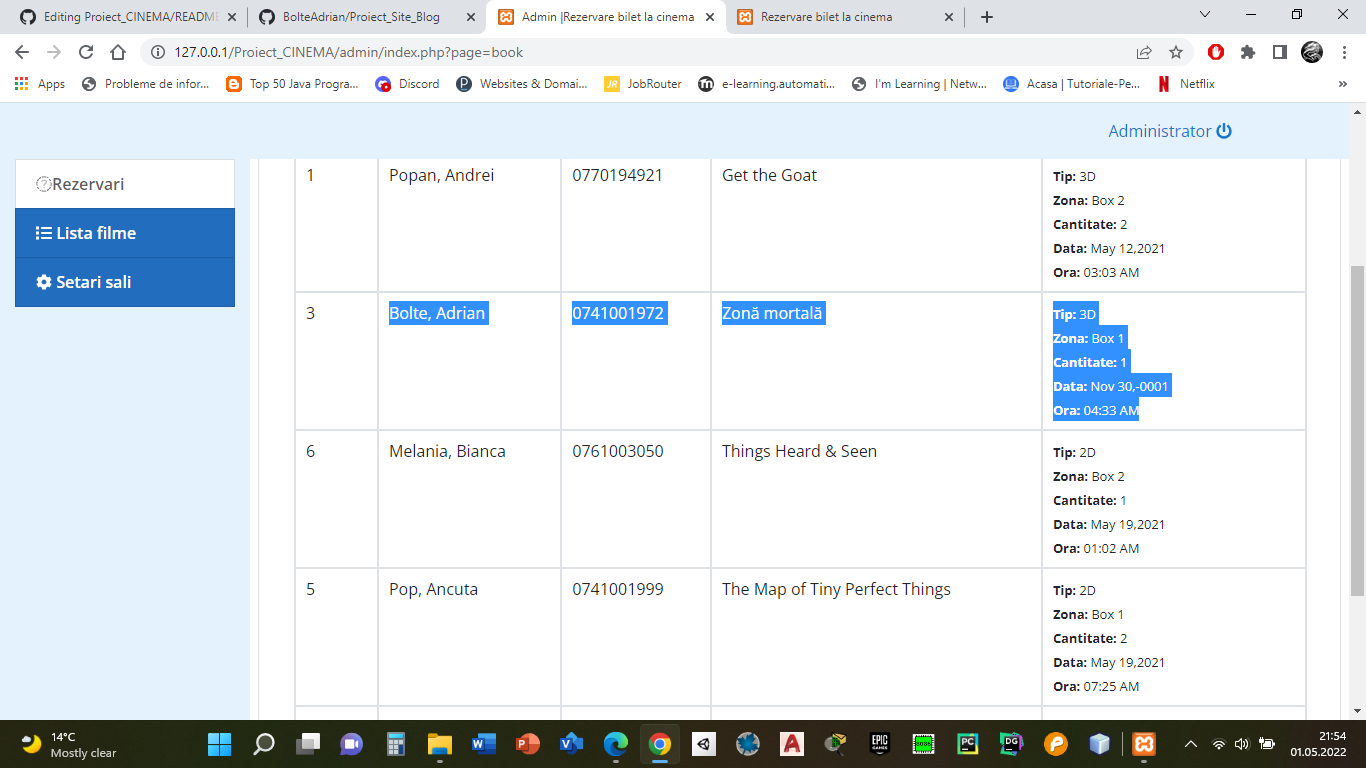Open the weather widget showing 14°C
Image resolution: width=1366 pixels, height=768 pixels.
click(x=70, y=744)
